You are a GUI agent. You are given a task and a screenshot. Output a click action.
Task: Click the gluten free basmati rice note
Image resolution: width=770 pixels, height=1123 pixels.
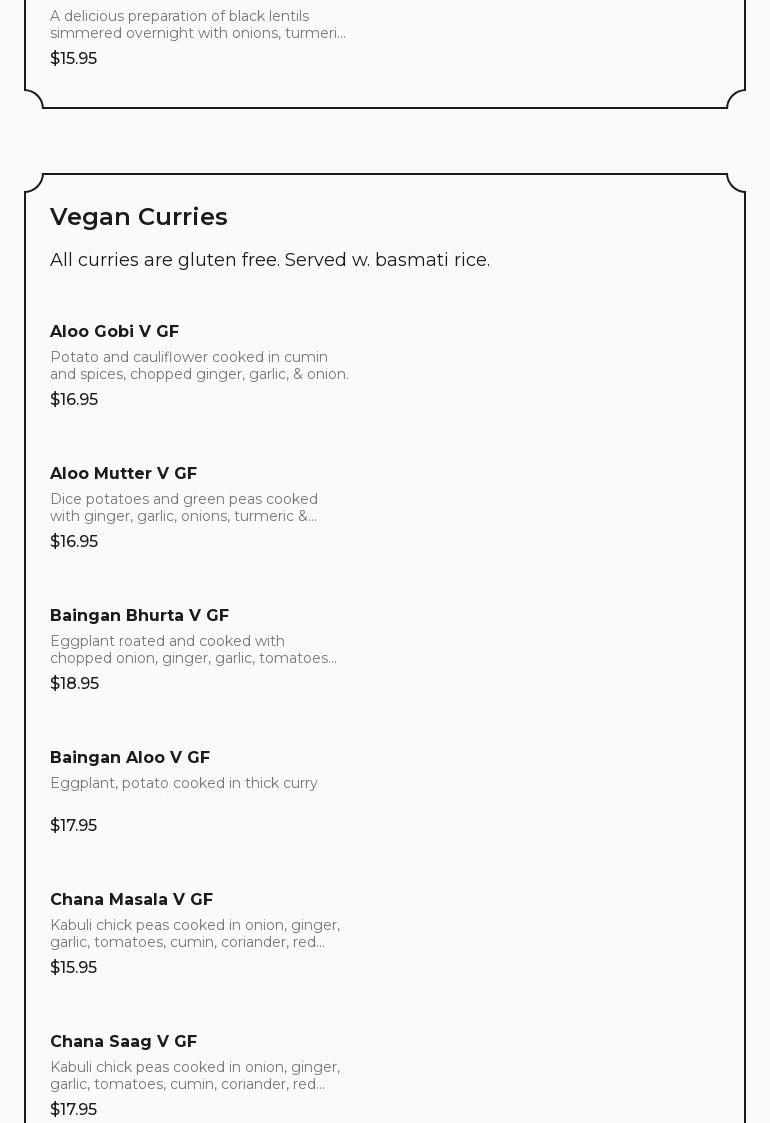[x=270, y=260]
